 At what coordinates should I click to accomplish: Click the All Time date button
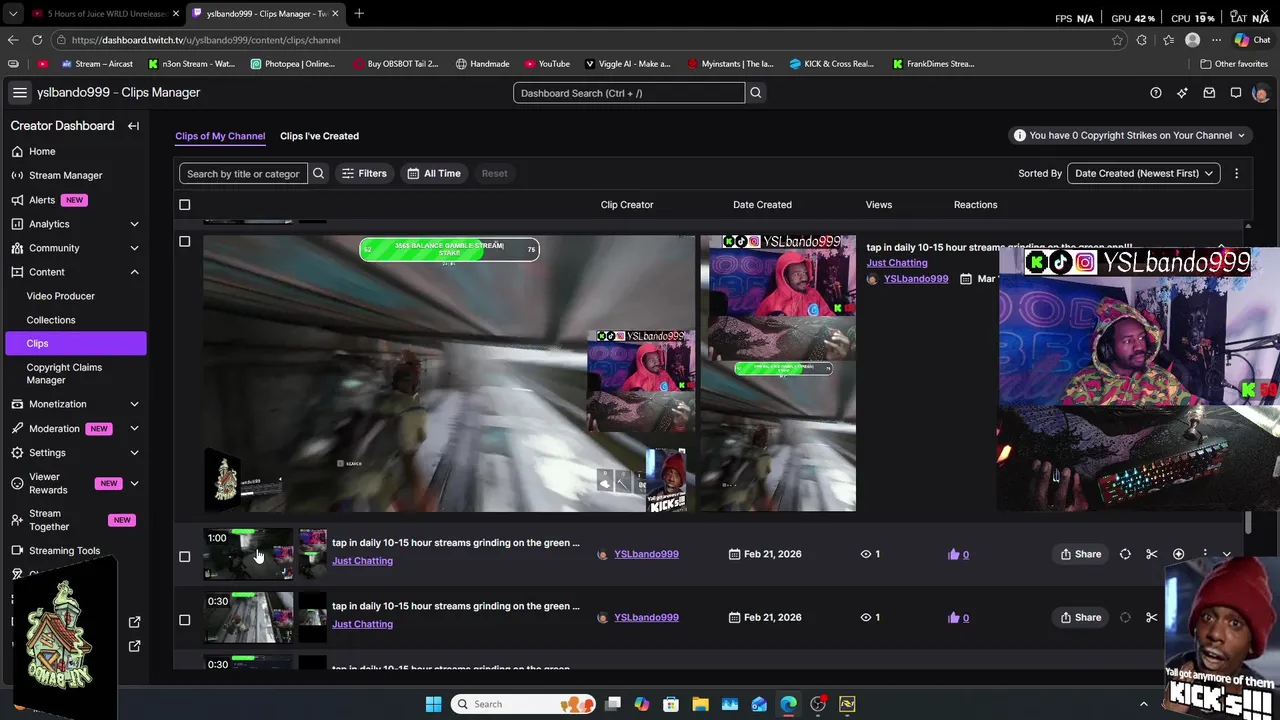434,173
